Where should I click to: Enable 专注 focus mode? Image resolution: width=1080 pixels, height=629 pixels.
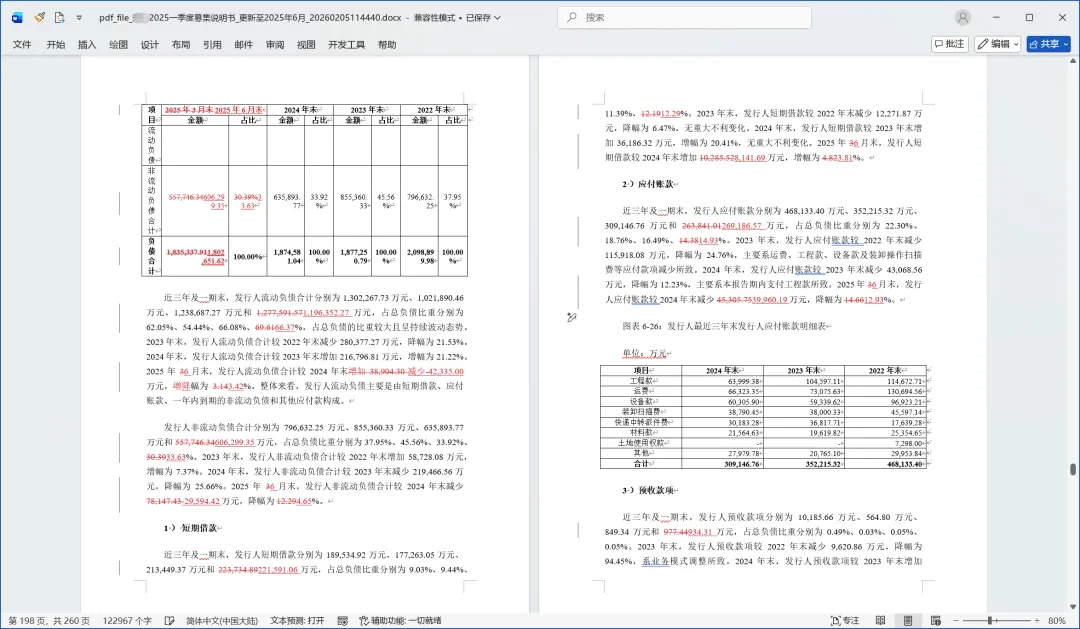[845, 621]
